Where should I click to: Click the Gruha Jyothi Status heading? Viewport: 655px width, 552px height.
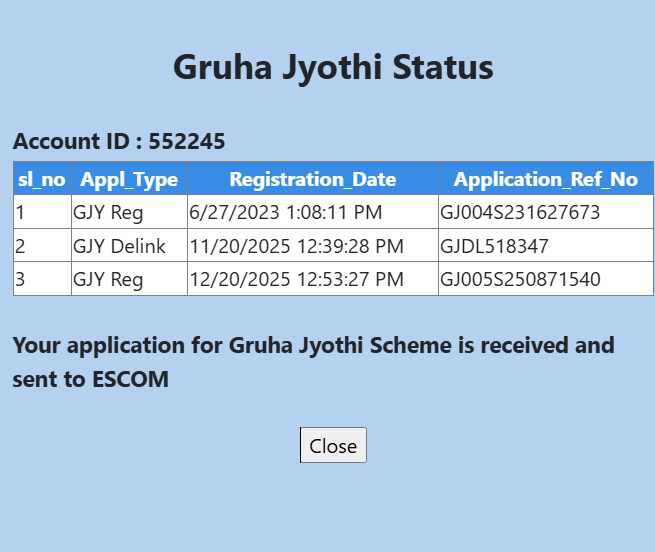pyautogui.click(x=333, y=67)
